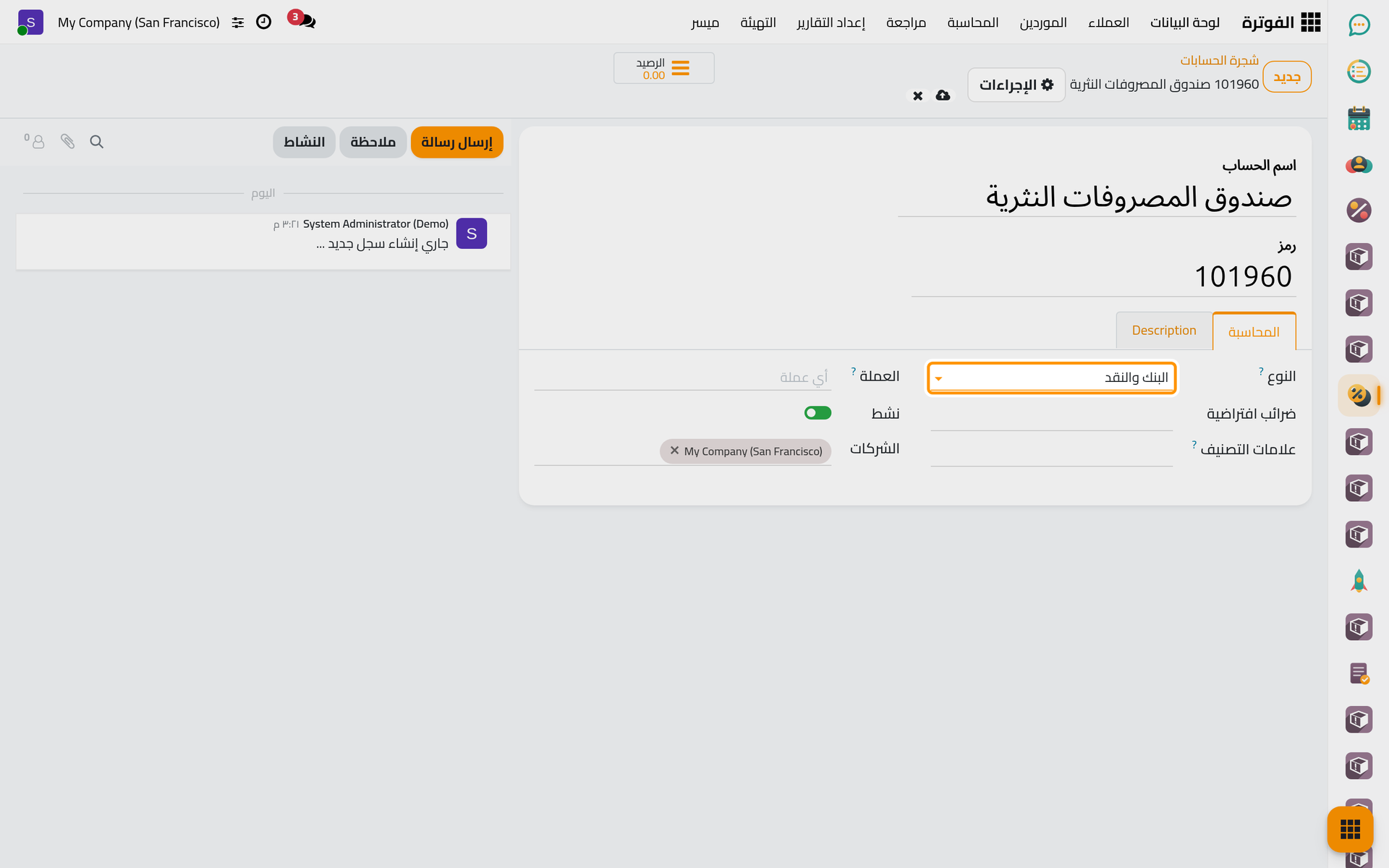Open the to-do list sidebar icon
Image resolution: width=1389 pixels, height=868 pixels.
click(x=1359, y=72)
